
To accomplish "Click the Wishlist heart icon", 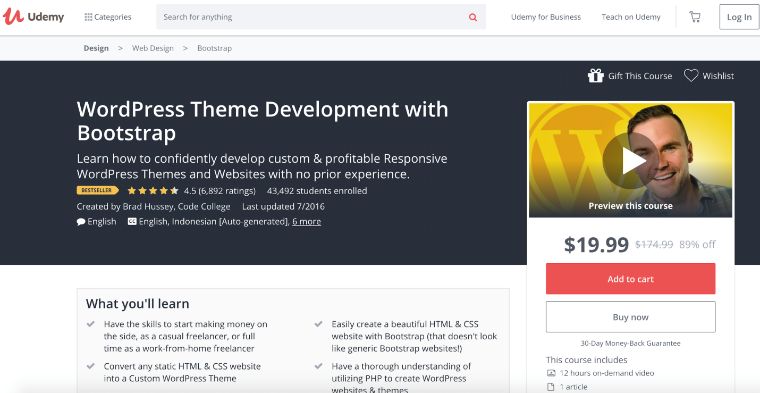I will coord(691,75).
